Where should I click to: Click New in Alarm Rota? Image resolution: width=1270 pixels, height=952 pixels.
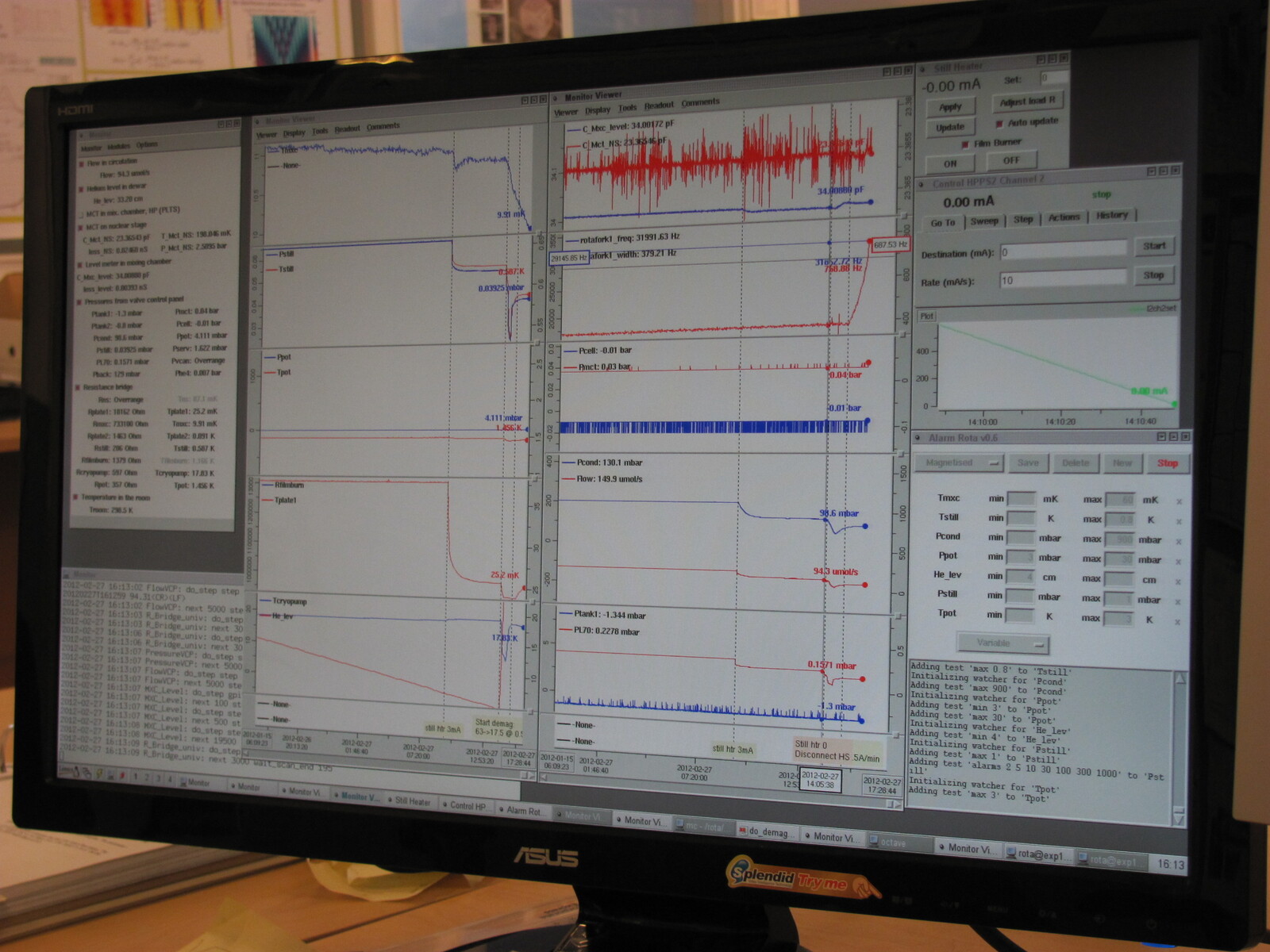[x=1122, y=463]
